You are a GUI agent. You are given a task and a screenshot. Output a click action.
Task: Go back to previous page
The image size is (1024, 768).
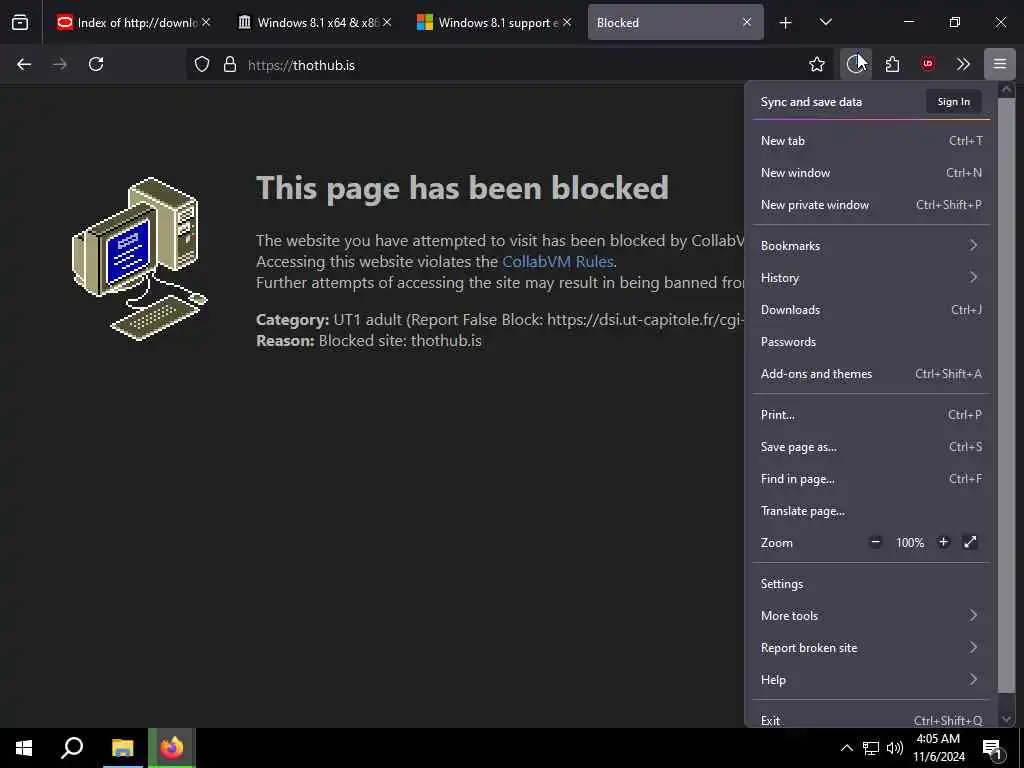(24, 64)
